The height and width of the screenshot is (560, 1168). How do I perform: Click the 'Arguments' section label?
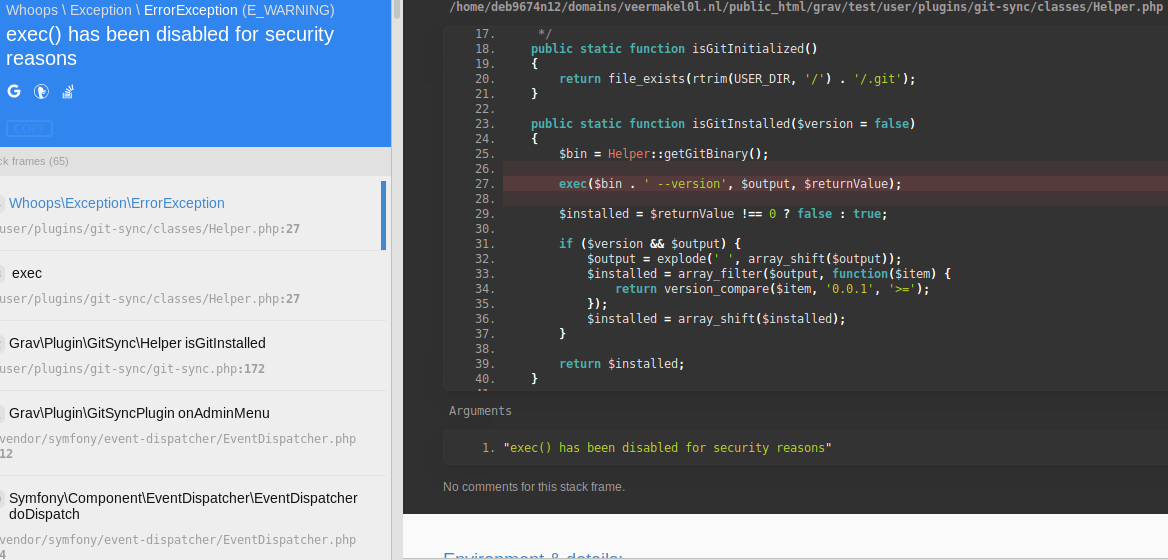coord(480,411)
